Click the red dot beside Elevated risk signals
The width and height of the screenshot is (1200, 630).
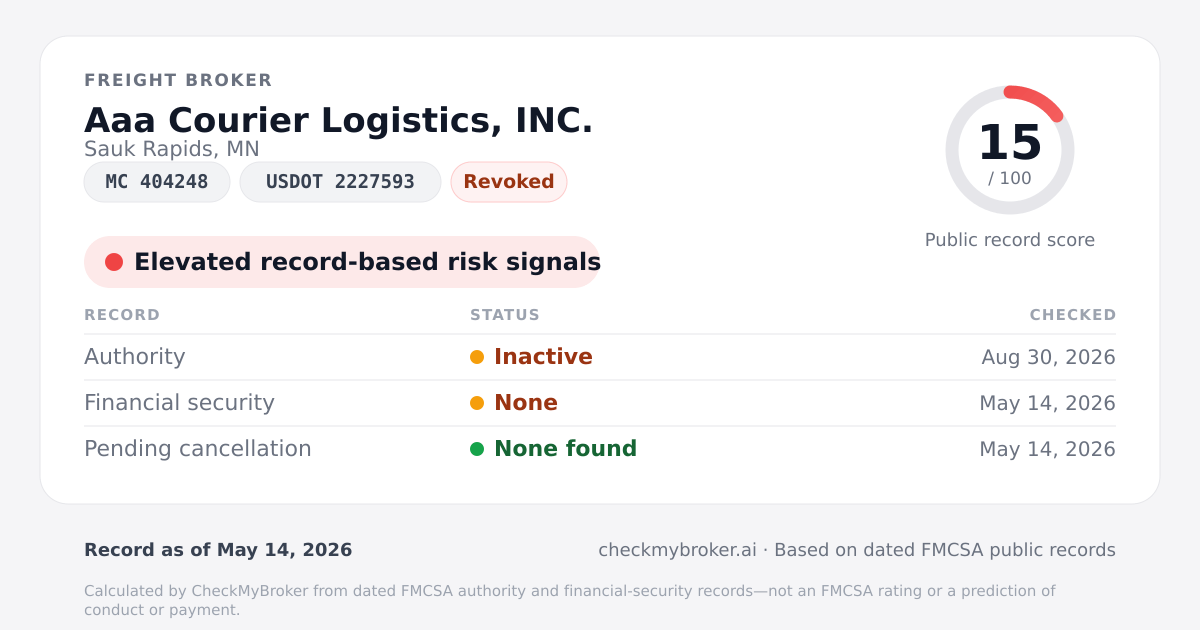coord(114,262)
